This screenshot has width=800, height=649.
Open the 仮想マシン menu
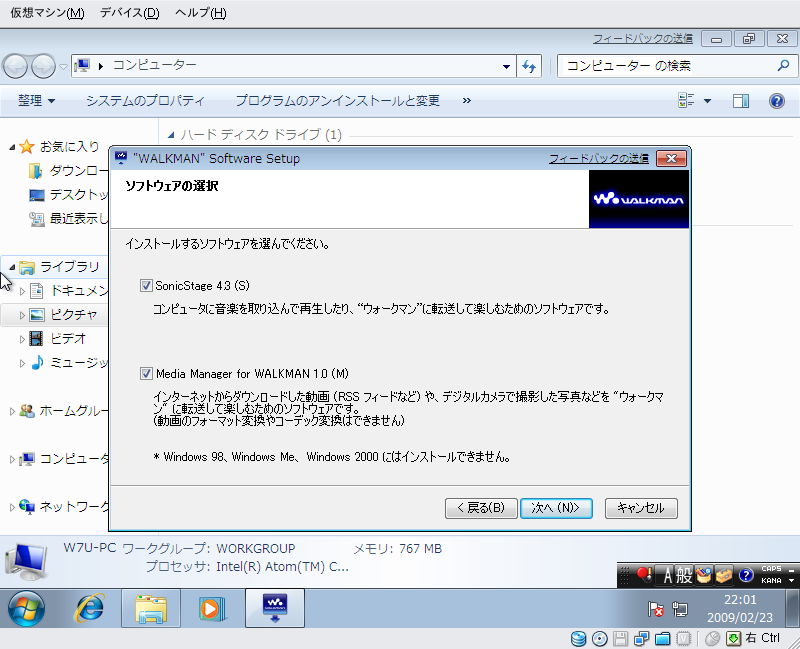(47, 13)
